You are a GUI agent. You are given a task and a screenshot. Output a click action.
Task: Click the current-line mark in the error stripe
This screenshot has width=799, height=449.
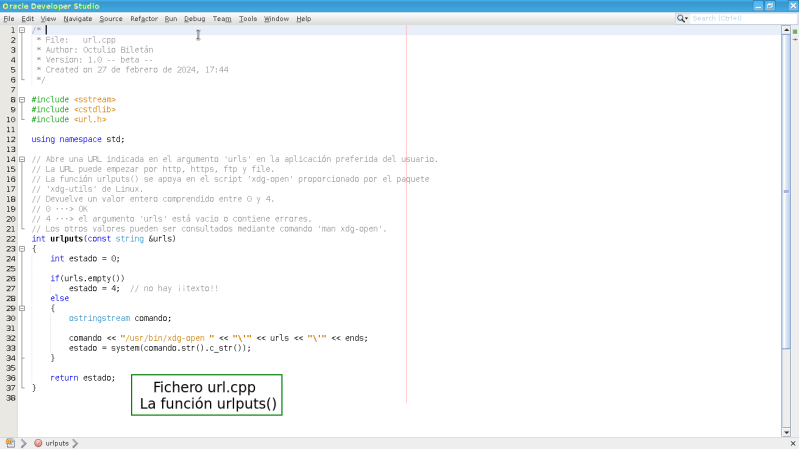(x=795, y=39)
